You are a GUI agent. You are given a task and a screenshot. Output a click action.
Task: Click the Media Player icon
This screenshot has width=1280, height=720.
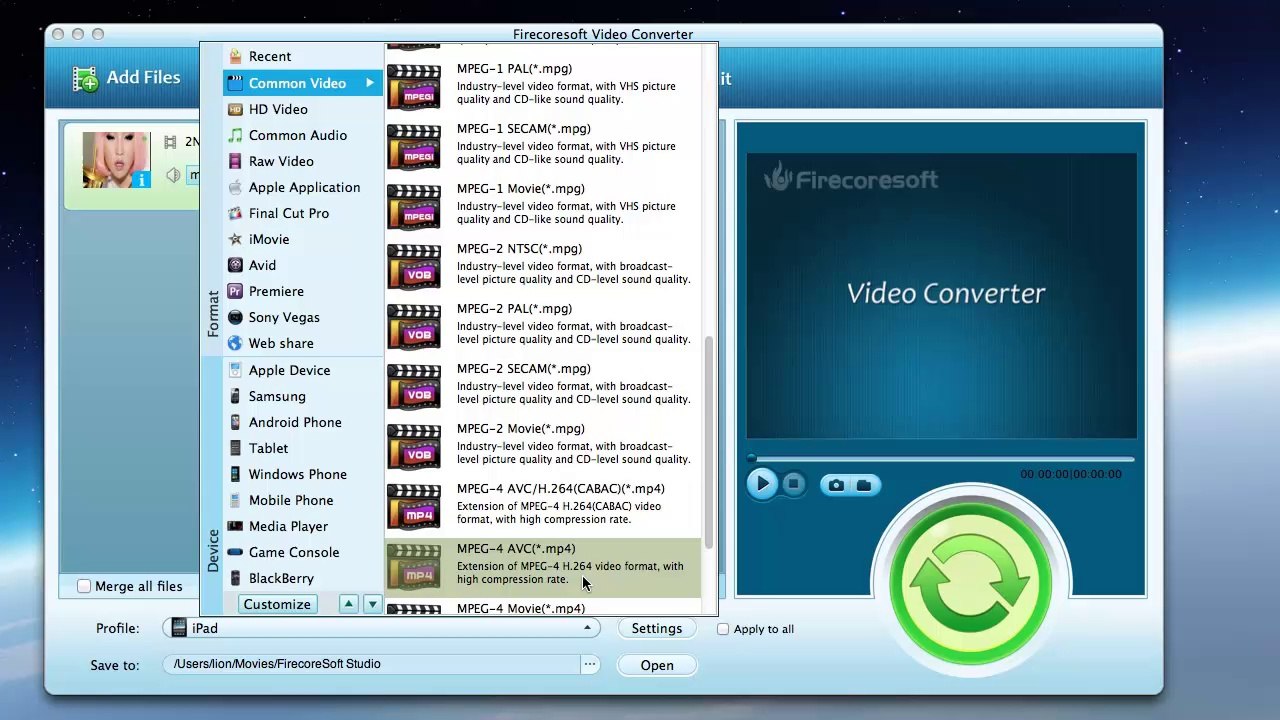pos(235,526)
